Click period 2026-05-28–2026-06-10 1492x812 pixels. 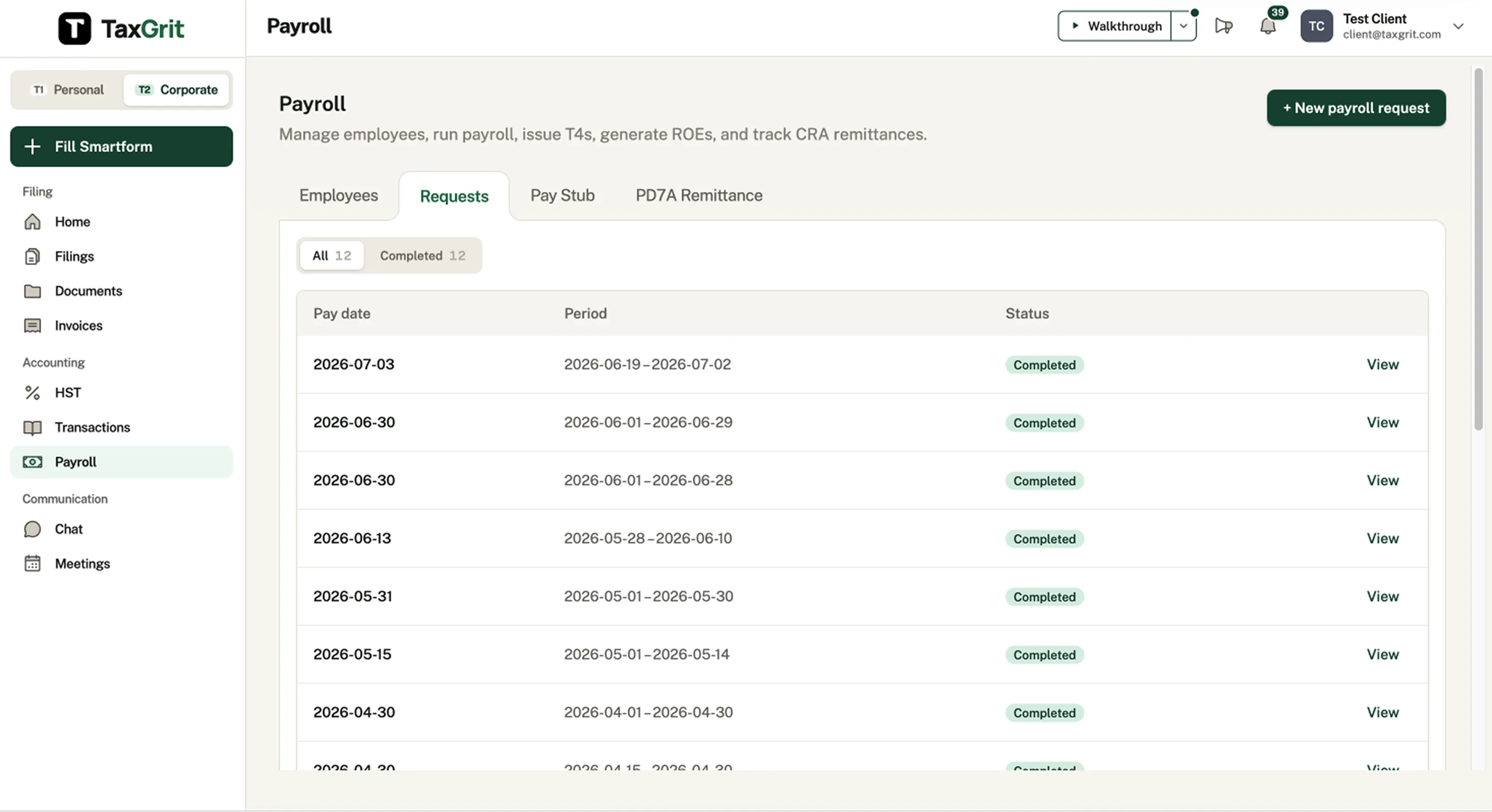(648, 538)
